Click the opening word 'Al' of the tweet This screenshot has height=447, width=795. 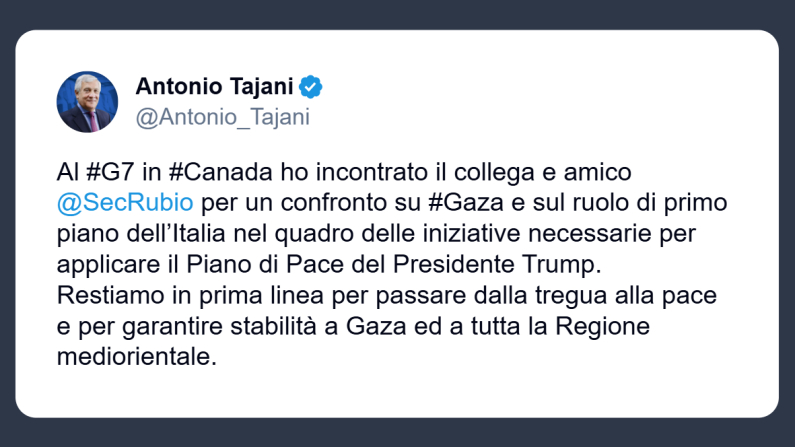click(67, 174)
